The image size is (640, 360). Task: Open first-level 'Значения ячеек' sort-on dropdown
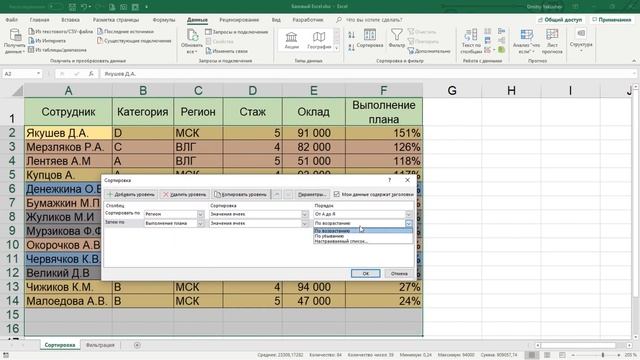point(304,214)
